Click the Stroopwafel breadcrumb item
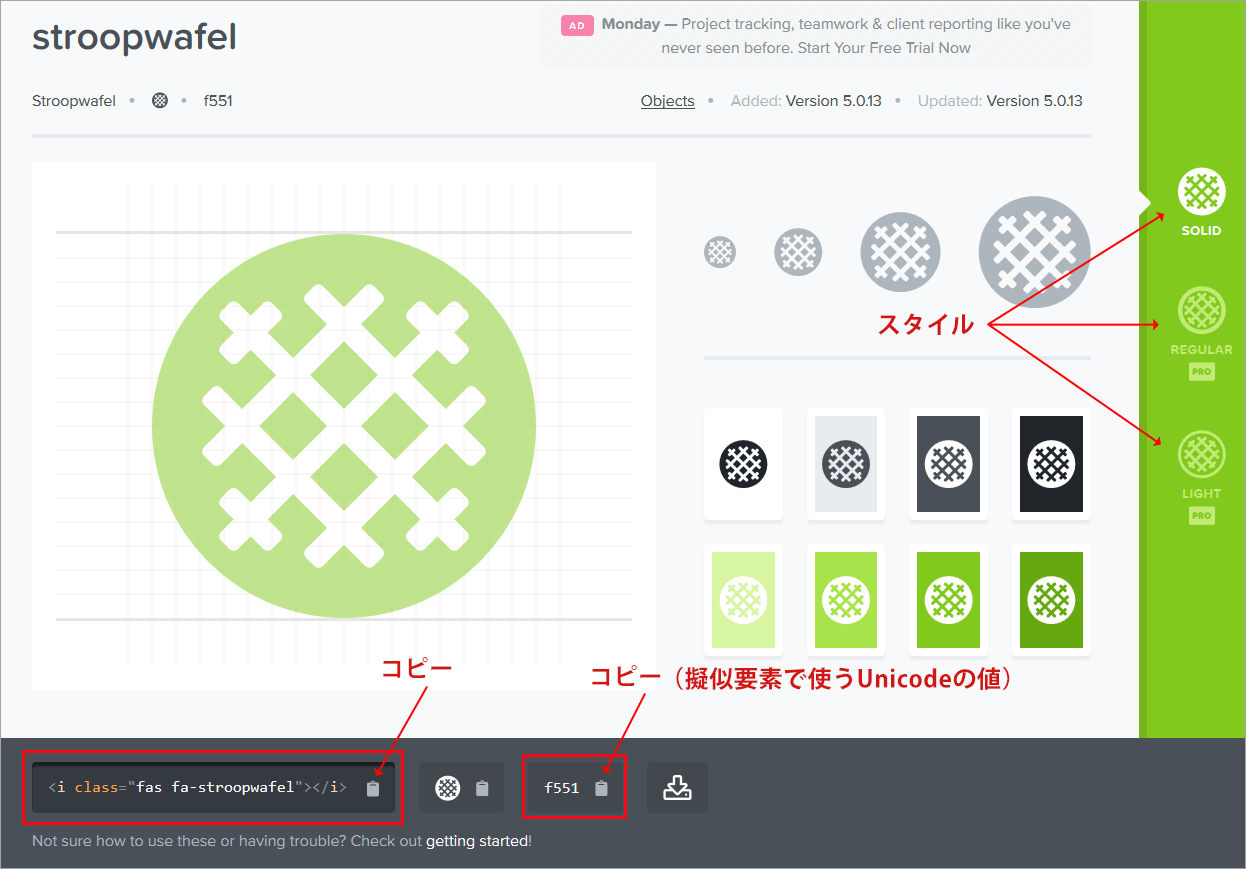1246x869 pixels. (73, 100)
